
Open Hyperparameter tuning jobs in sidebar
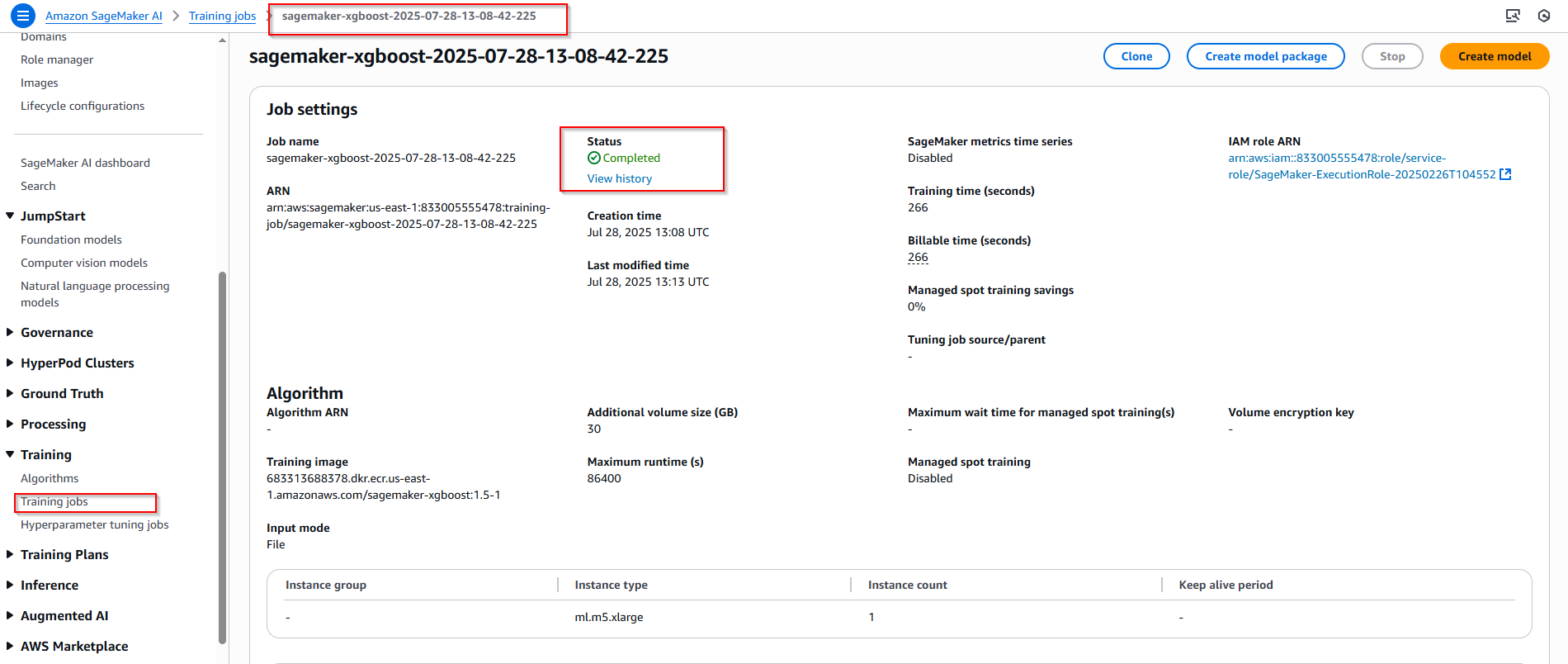95,524
